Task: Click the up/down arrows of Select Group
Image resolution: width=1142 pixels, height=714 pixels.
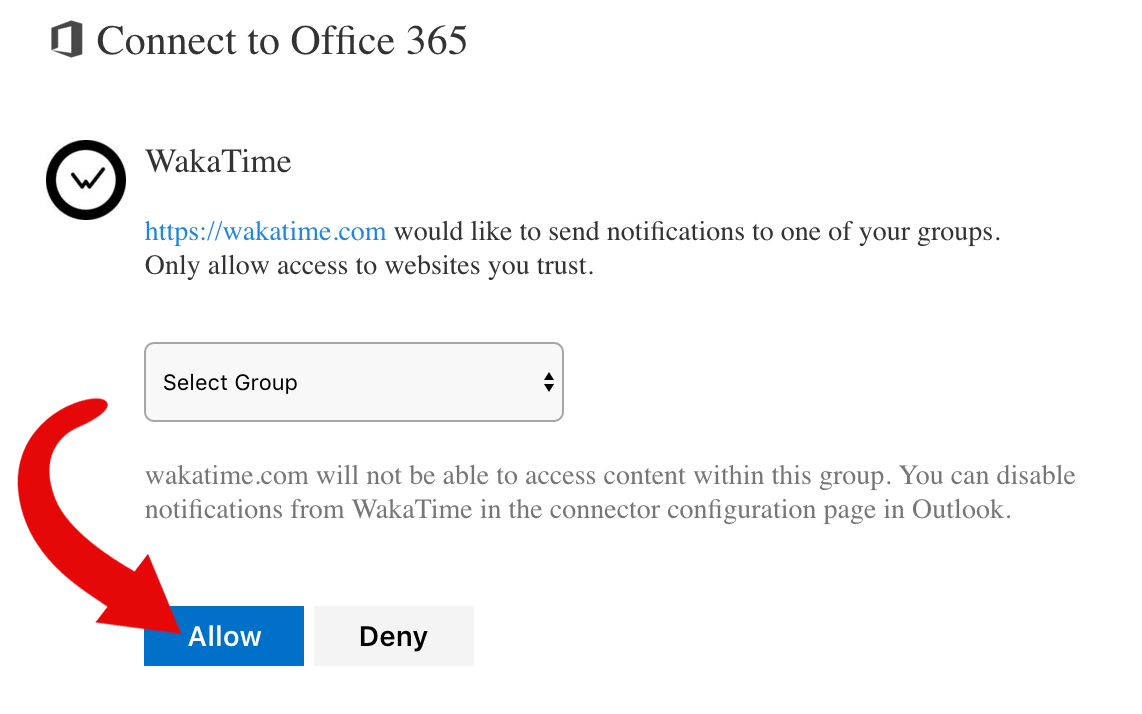Action: 548,382
